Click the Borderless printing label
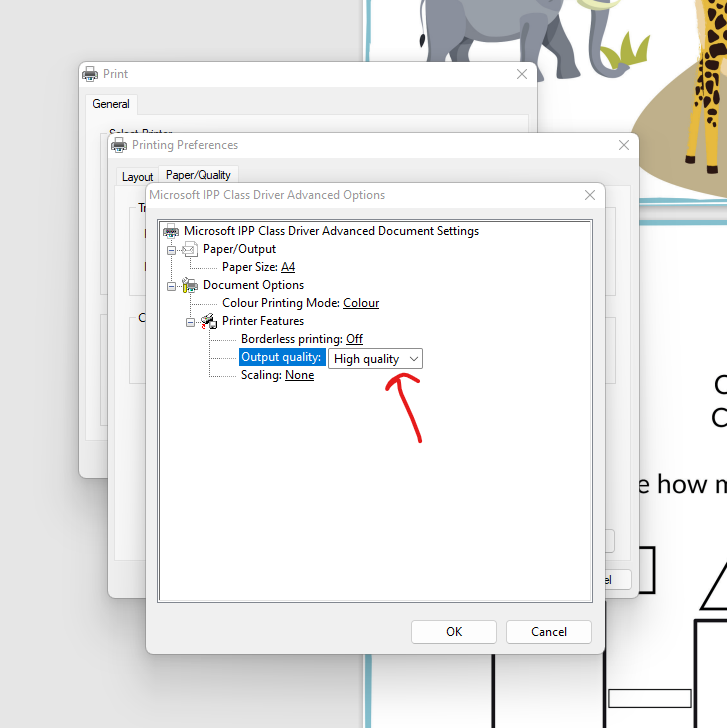Image resolution: width=727 pixels, height=728 pixels. tap(292, 339)
